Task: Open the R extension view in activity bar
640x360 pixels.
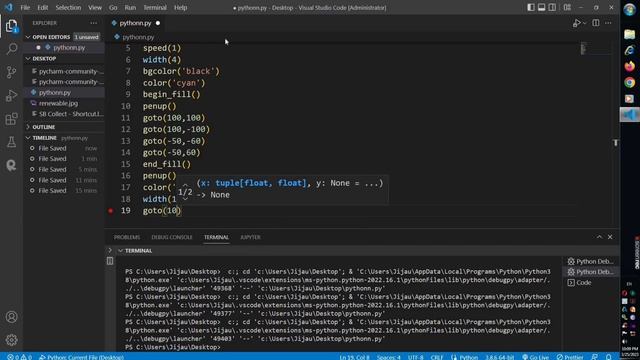Action: coord(11,165)
